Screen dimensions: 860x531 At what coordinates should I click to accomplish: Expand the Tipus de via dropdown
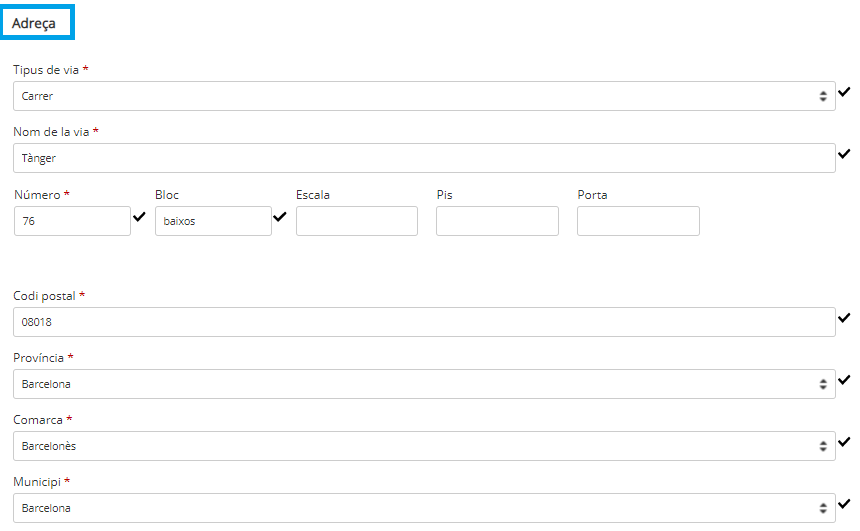tap(424, 96)
